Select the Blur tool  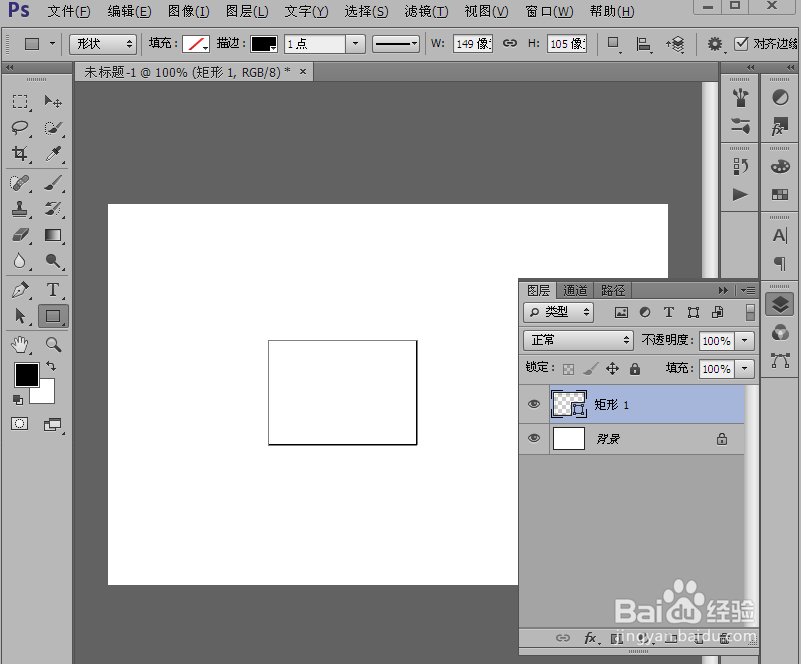pyautogui.click(x=20, y=261)
